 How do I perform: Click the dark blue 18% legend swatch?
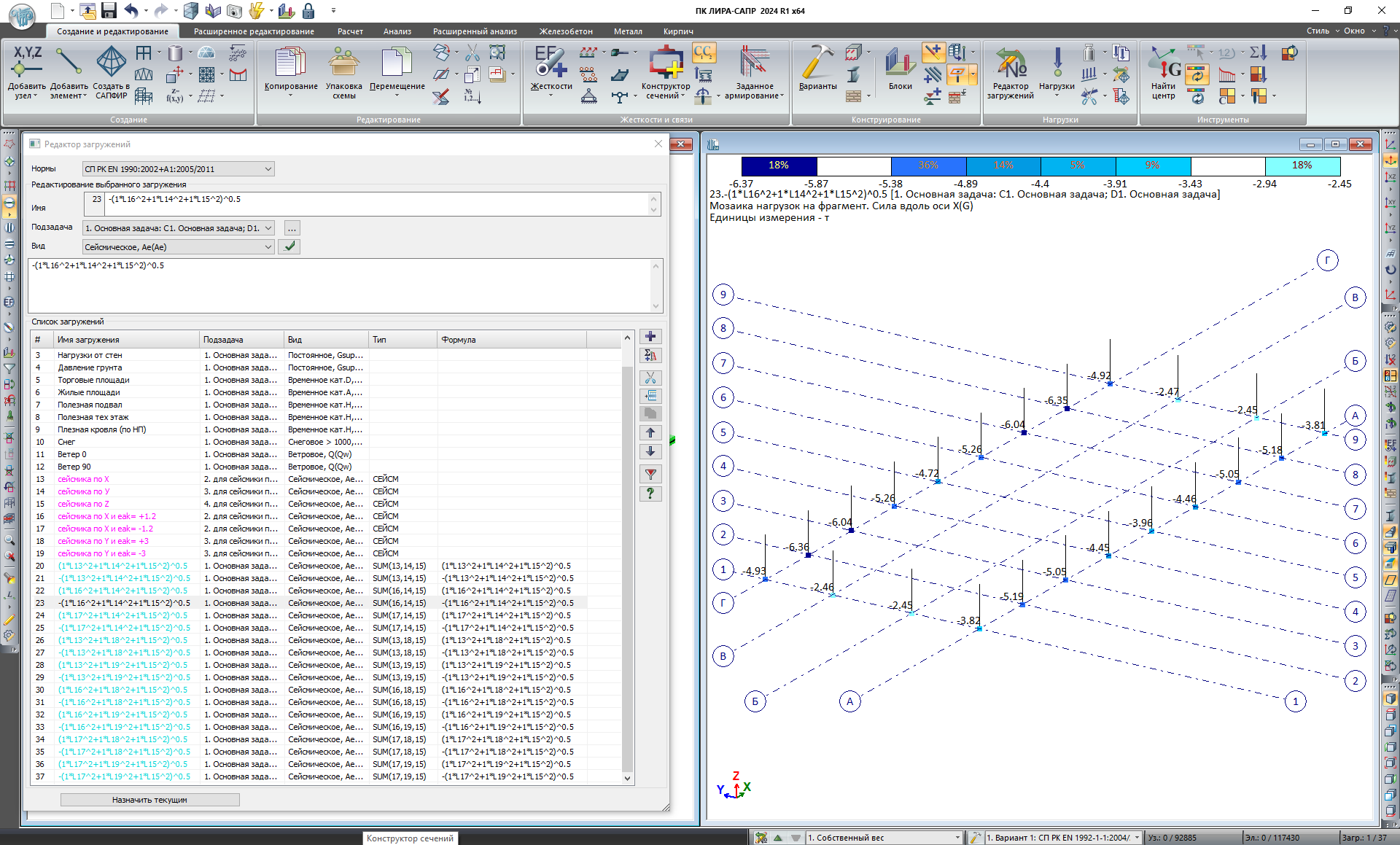[779, 166]
